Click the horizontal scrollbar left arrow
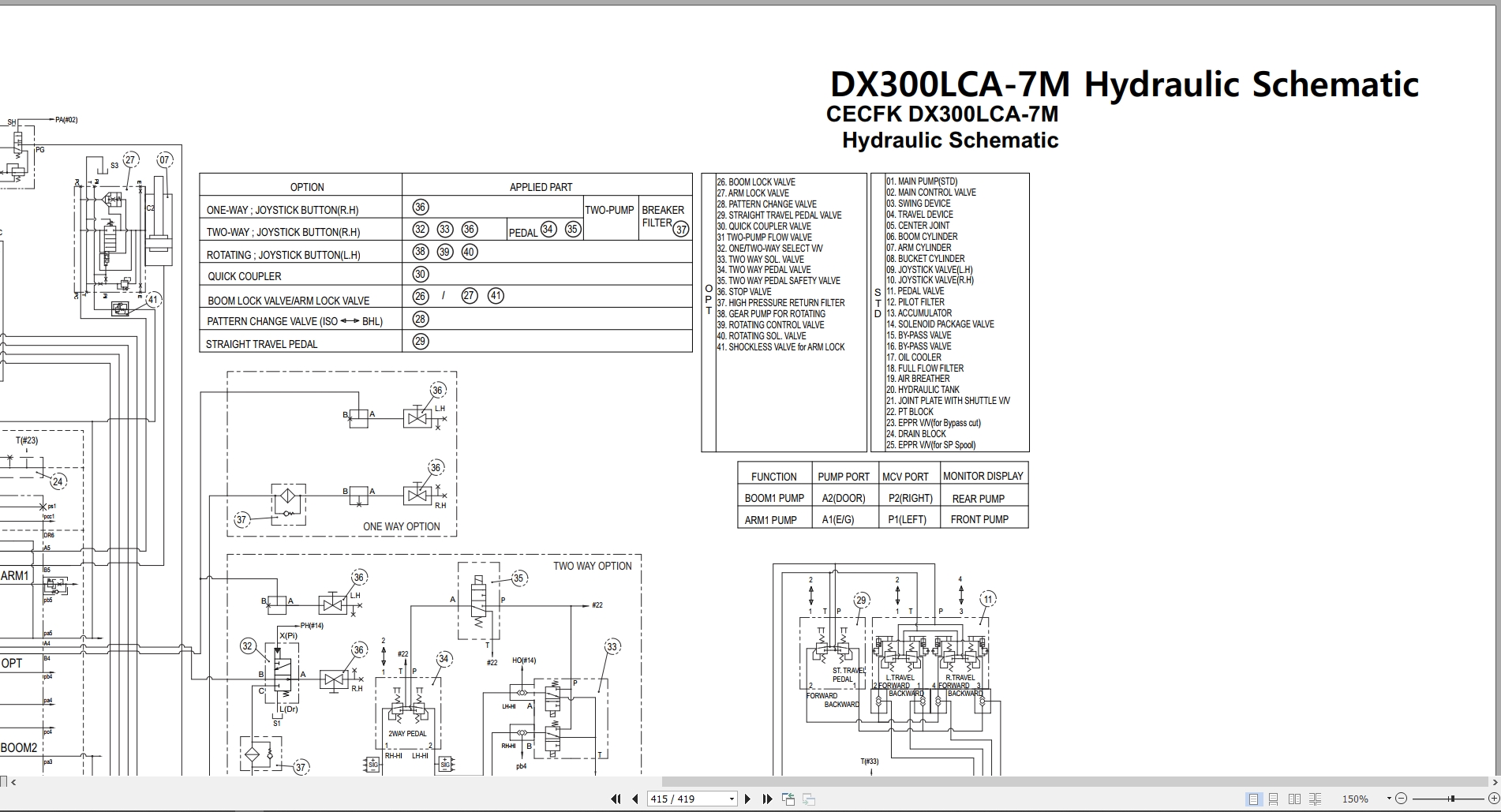This screenshot has width=1501, height=812. click(x=13, y=782)
